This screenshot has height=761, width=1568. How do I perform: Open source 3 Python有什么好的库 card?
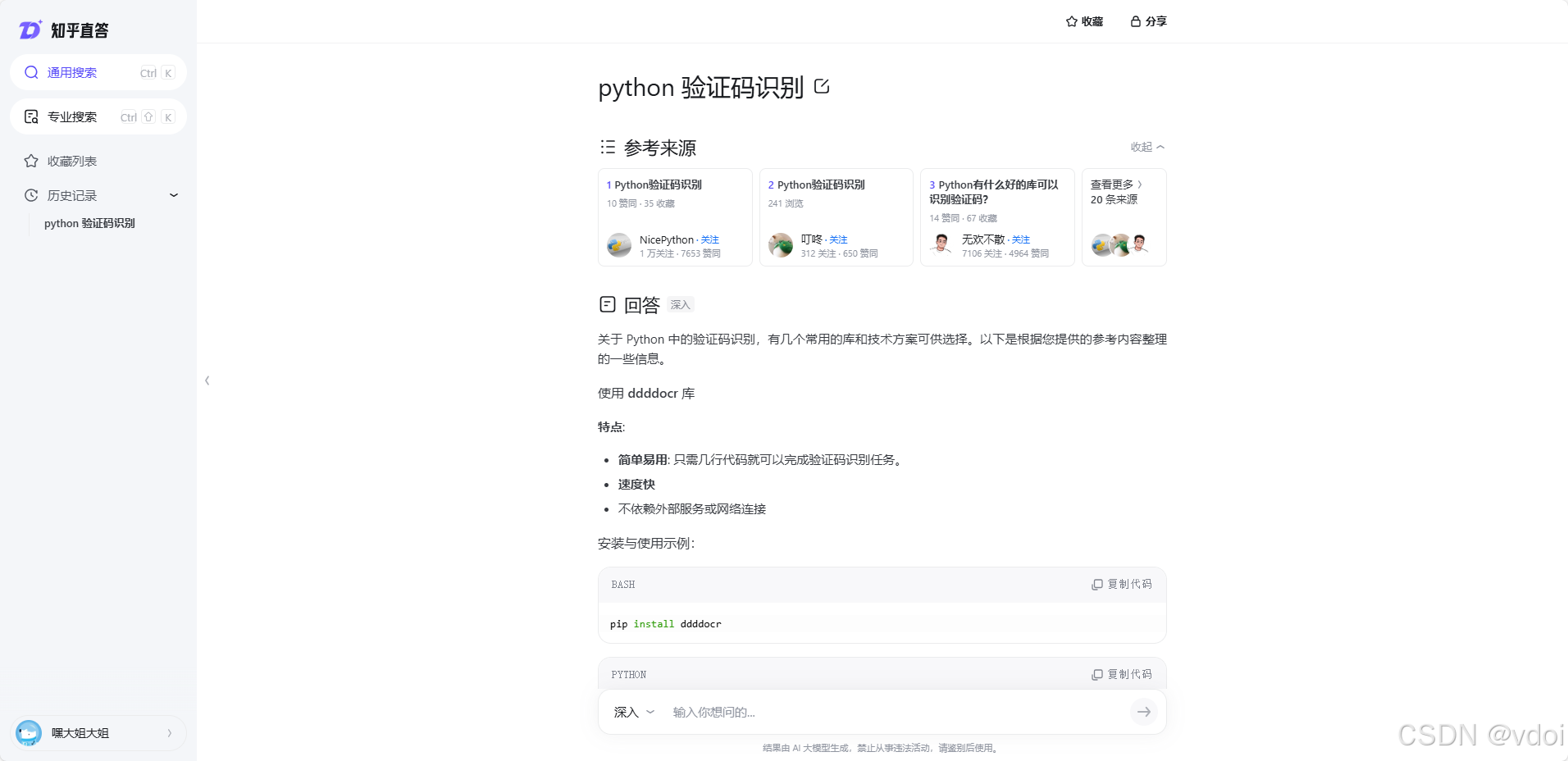(997, 217)
